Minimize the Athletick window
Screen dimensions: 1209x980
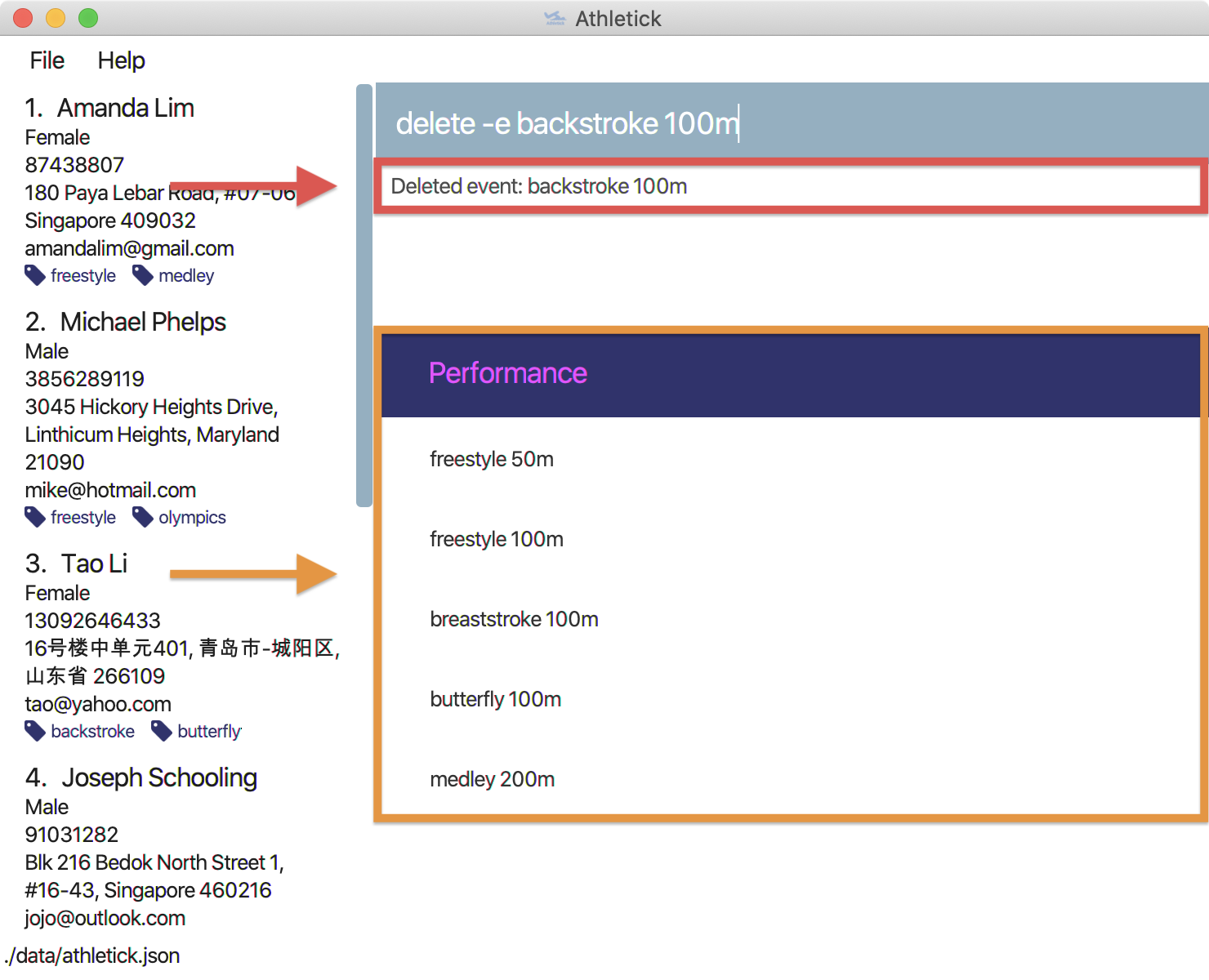56,18
